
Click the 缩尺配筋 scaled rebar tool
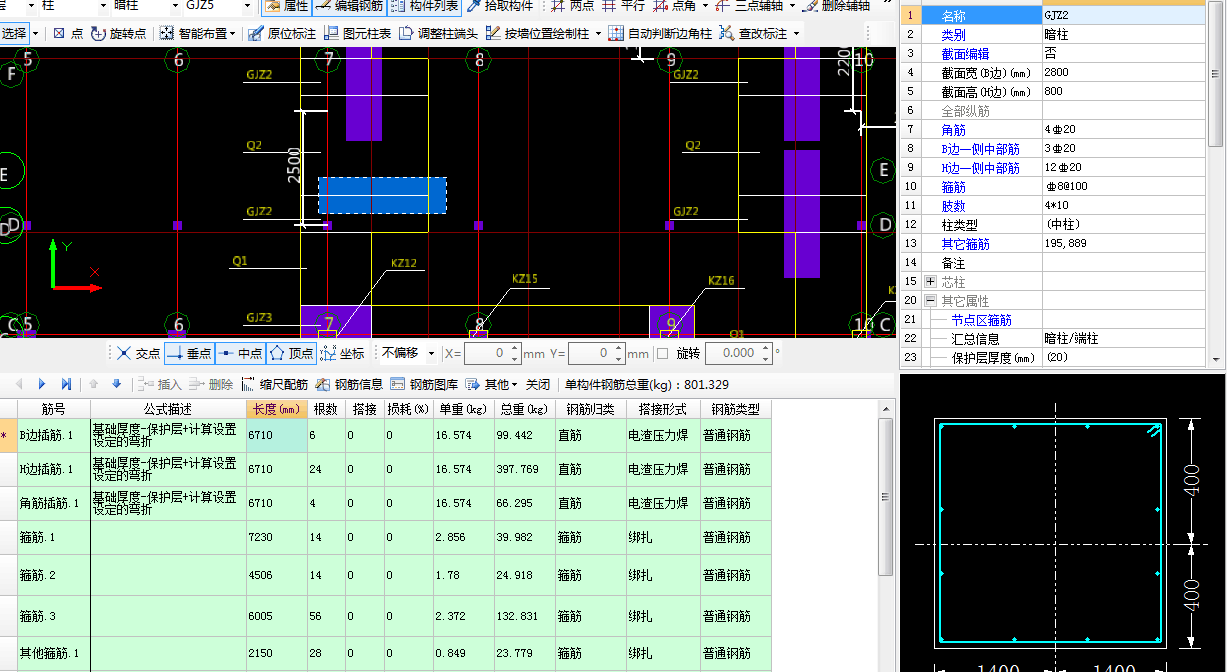click(274, 384)
